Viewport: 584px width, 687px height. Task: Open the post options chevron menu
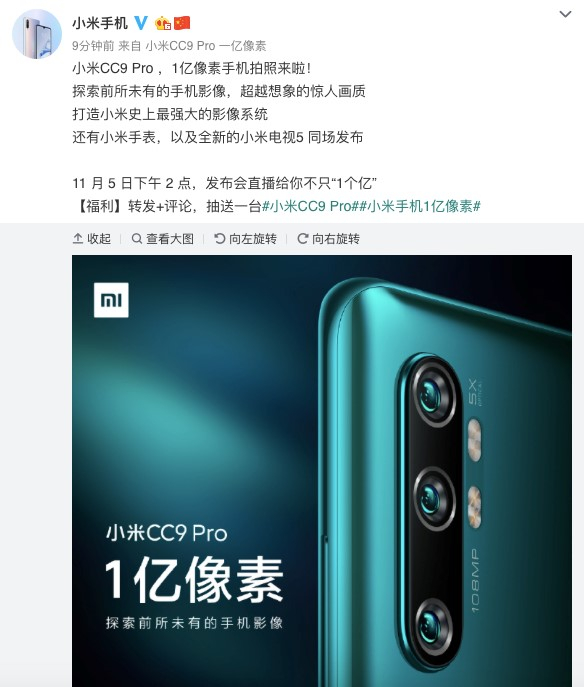[565, 14]
